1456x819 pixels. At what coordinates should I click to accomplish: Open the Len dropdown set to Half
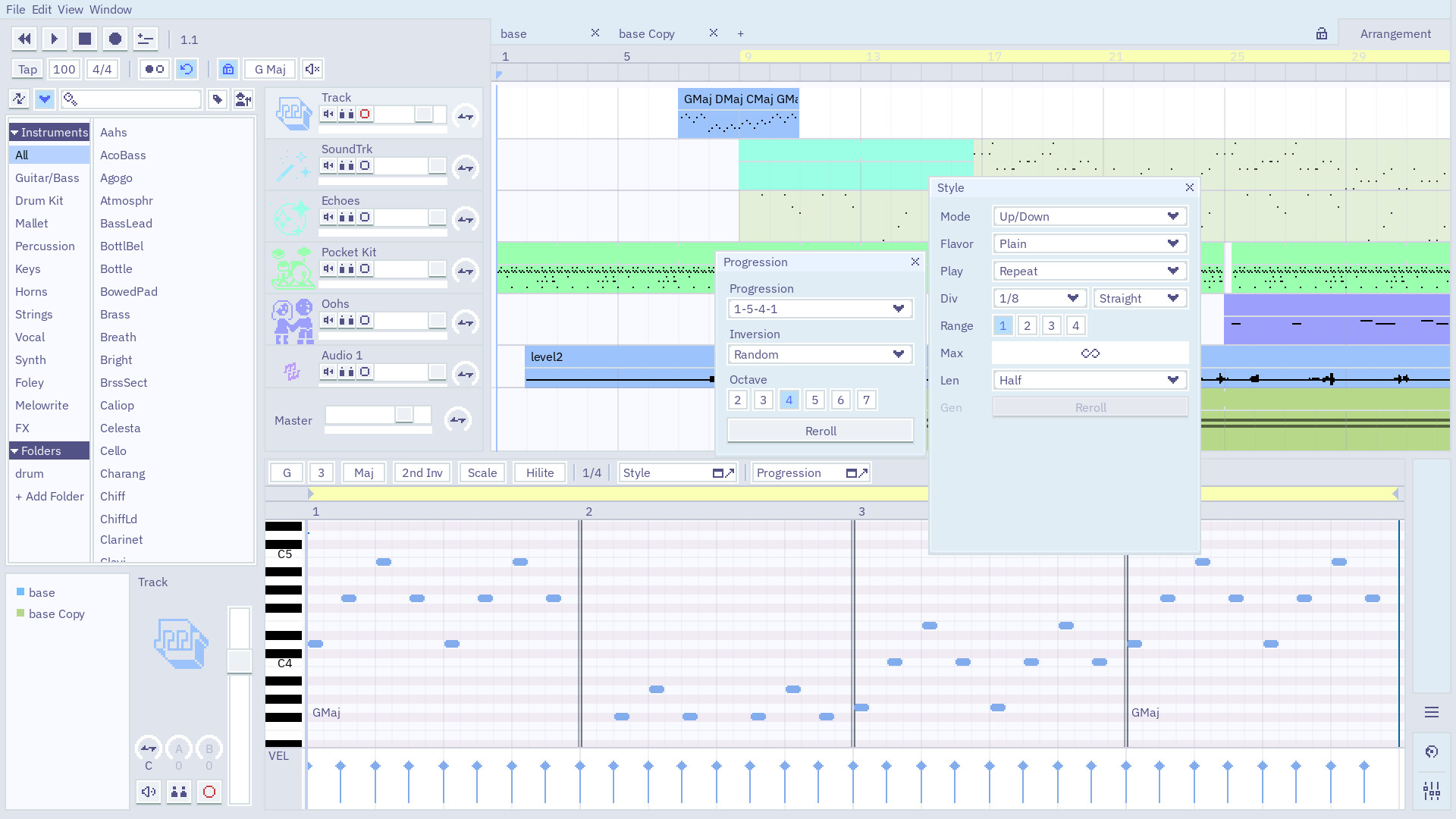point(1090,380)
